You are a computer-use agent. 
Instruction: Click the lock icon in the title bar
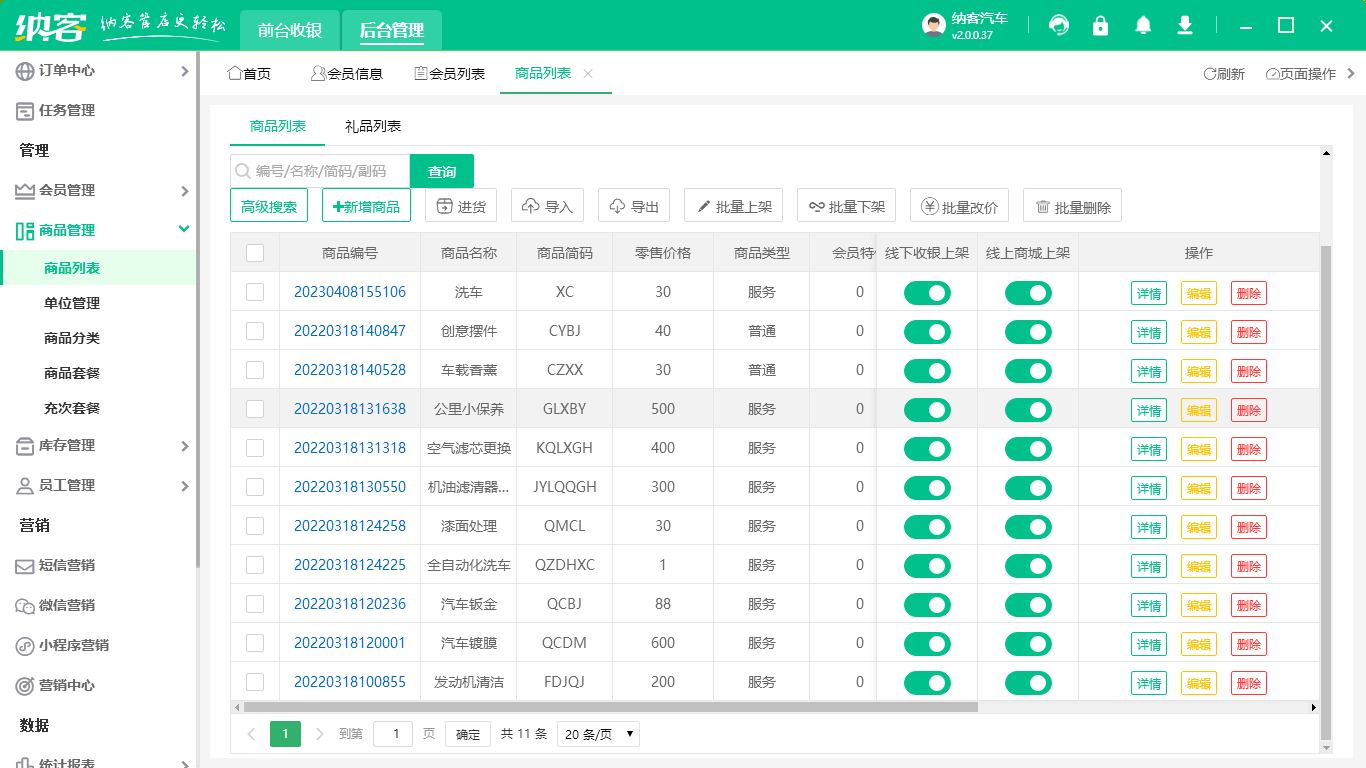point(1100,25)
